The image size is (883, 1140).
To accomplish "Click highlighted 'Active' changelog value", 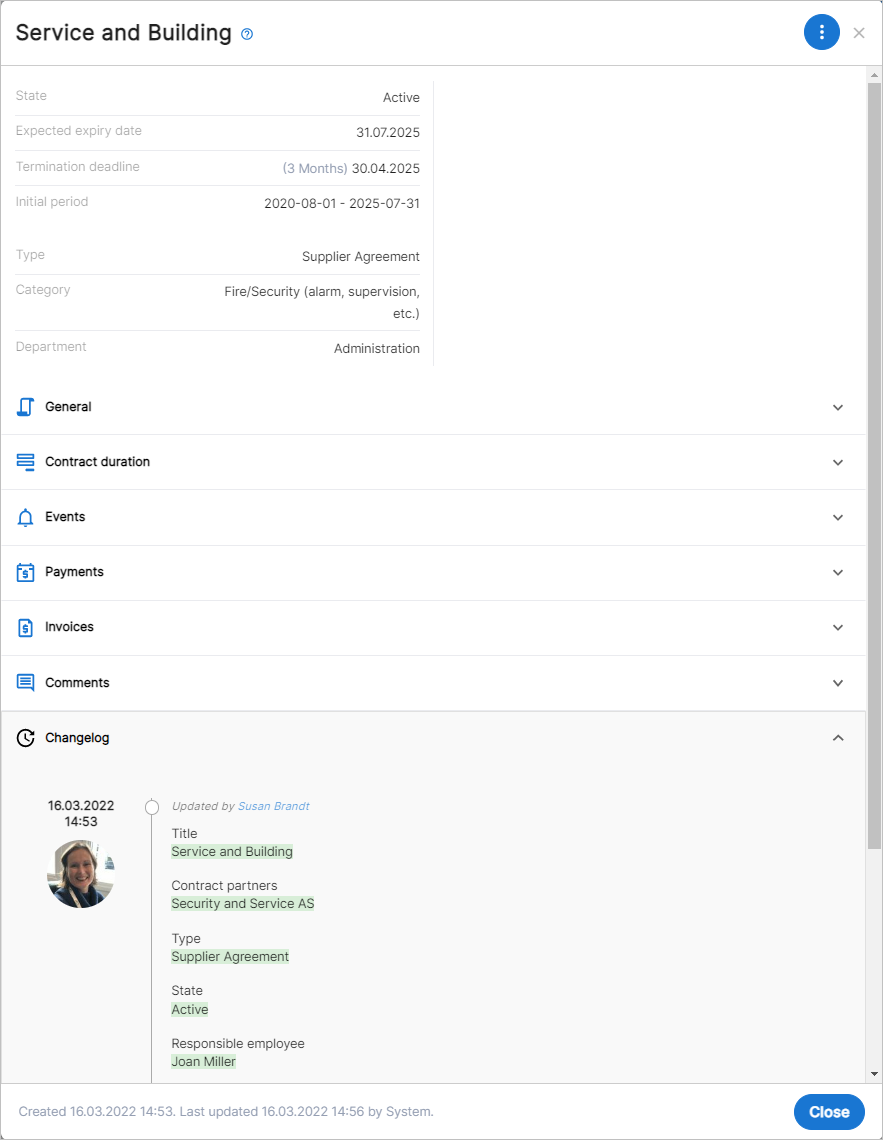I will coord(190,1009).
